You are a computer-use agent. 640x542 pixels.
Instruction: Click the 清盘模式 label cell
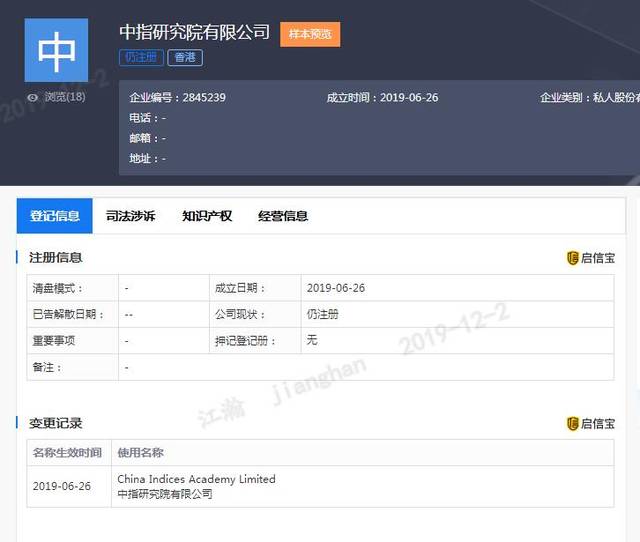click(x=73, y=288)
